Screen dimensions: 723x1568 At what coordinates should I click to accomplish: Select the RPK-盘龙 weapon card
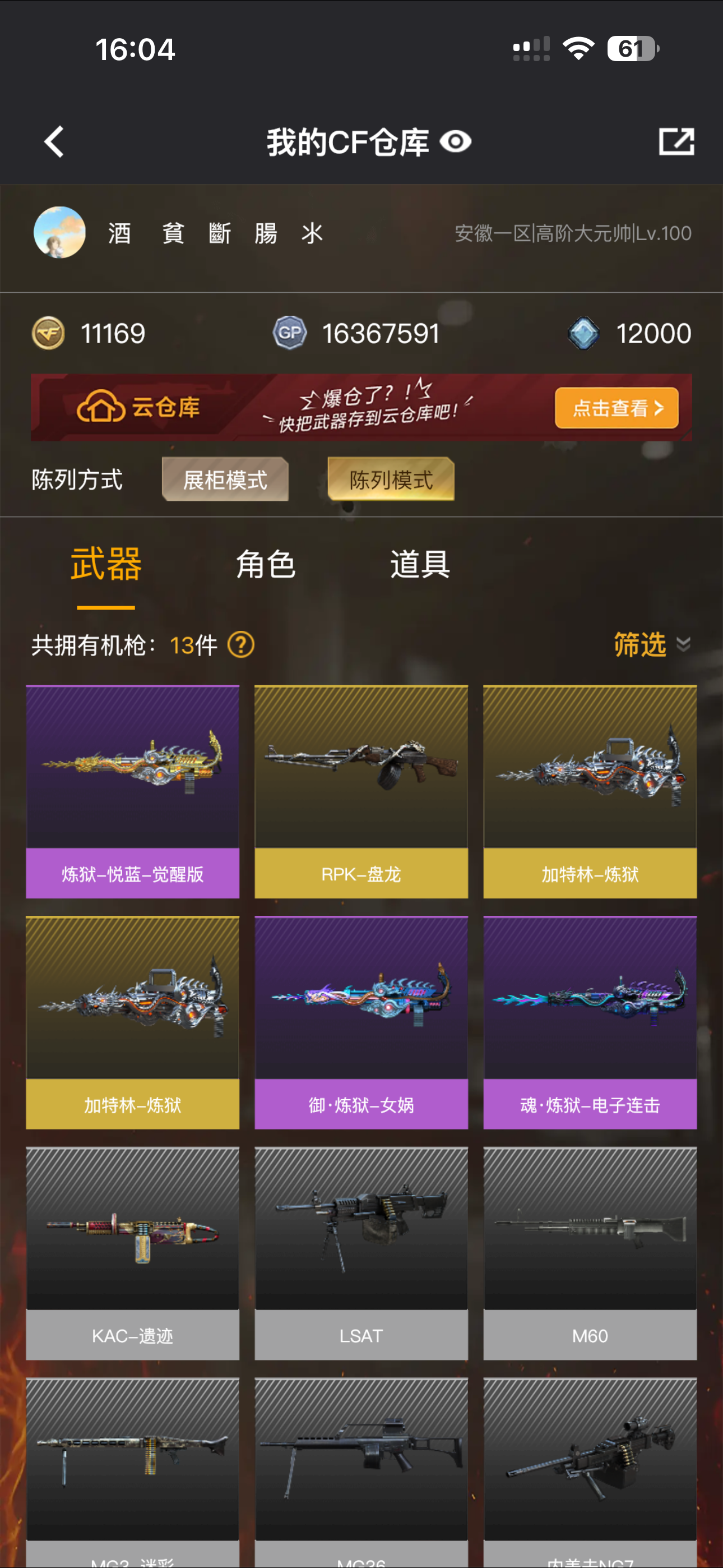click(361, 791)
